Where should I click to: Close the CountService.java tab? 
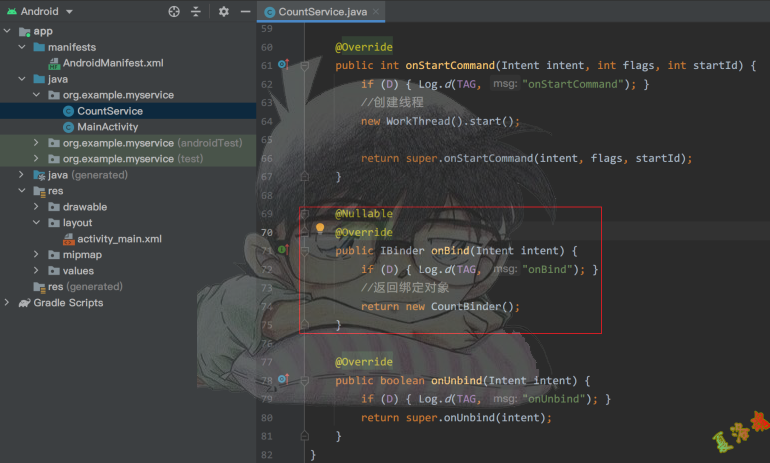(375, 12)
